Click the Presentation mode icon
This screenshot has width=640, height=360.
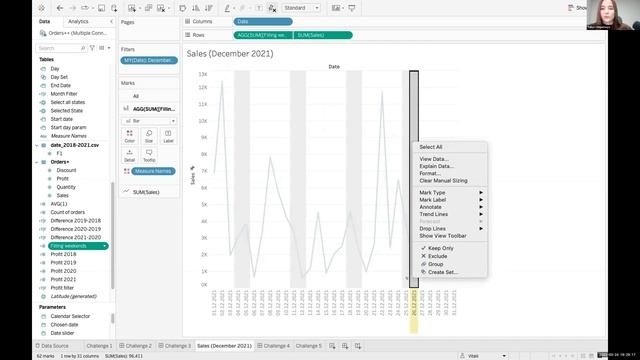pos(351,8)
